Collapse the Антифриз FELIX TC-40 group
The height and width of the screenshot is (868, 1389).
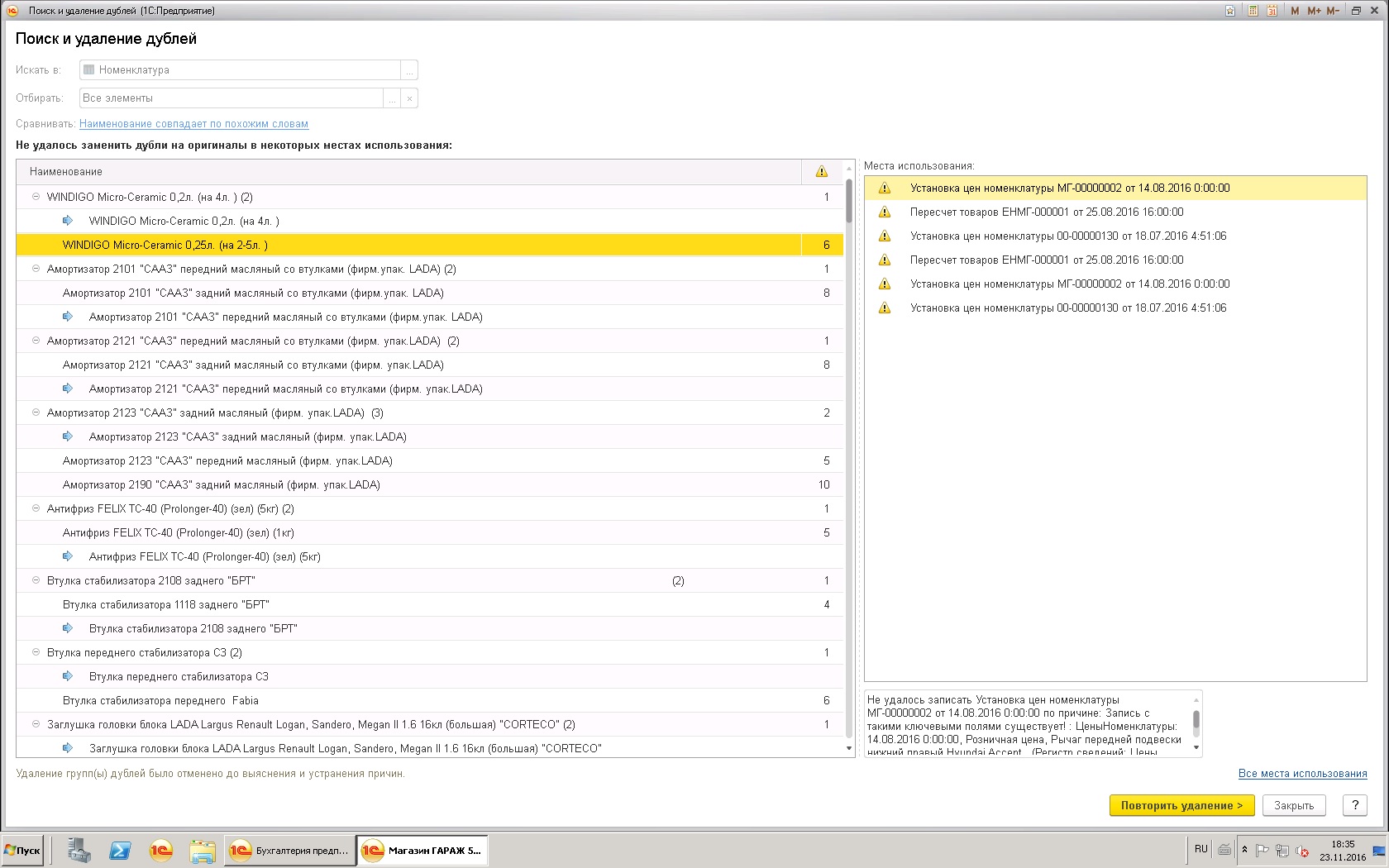pos(36,508)
